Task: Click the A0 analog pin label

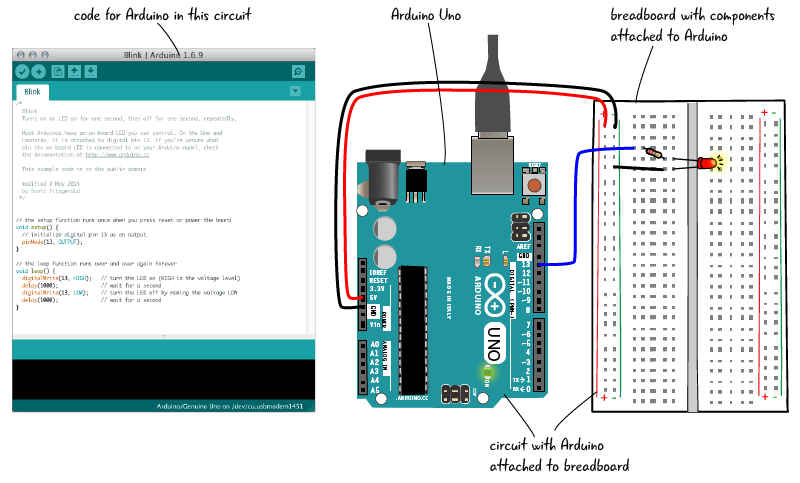Action: (374, 344)
